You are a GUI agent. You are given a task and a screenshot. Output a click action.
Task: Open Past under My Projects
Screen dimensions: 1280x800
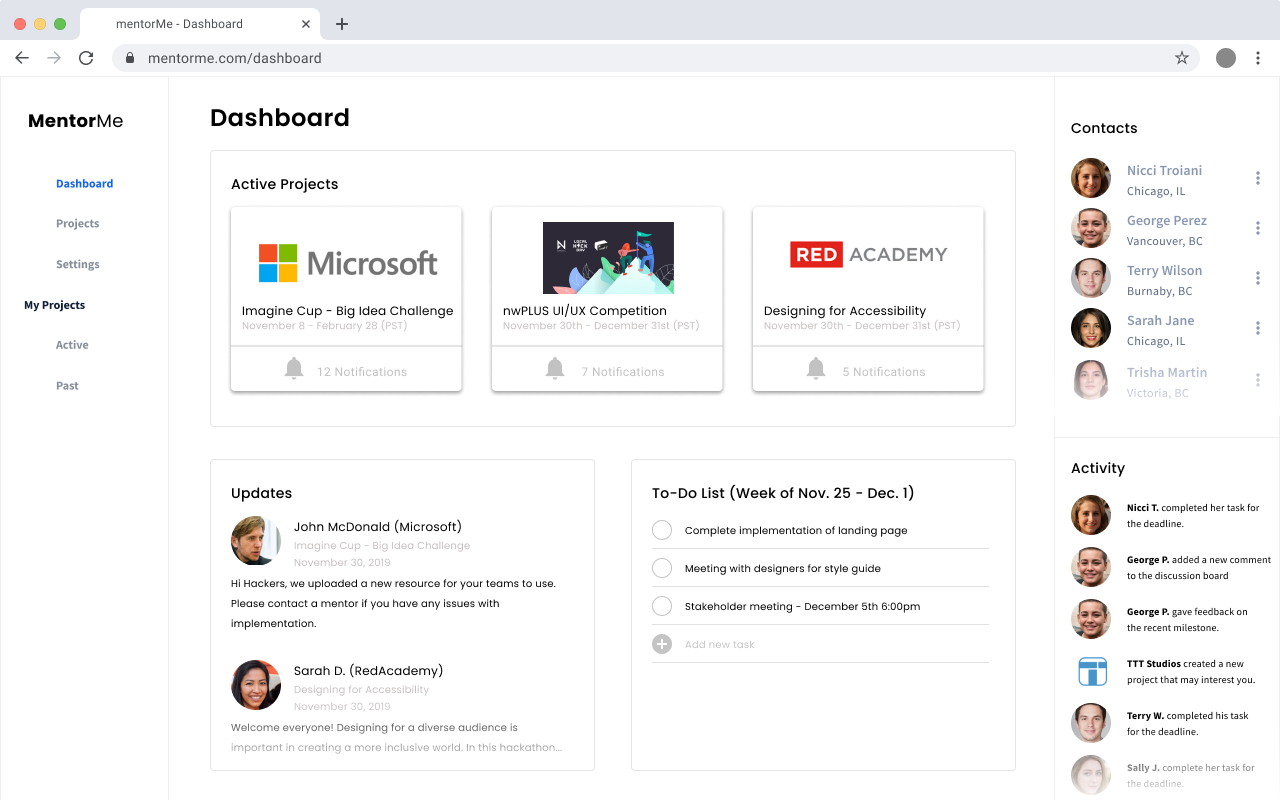coord(67,385)
